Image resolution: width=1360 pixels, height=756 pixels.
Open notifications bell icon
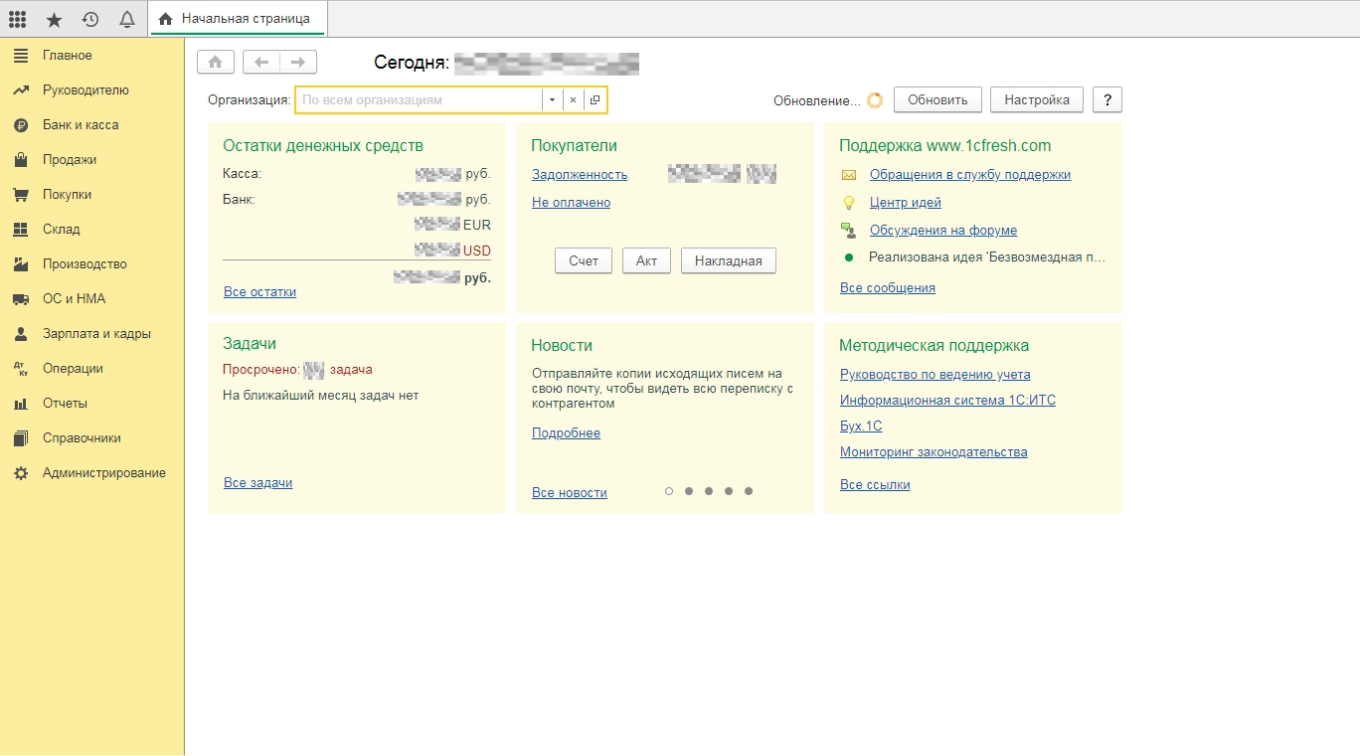pos(127,19)
